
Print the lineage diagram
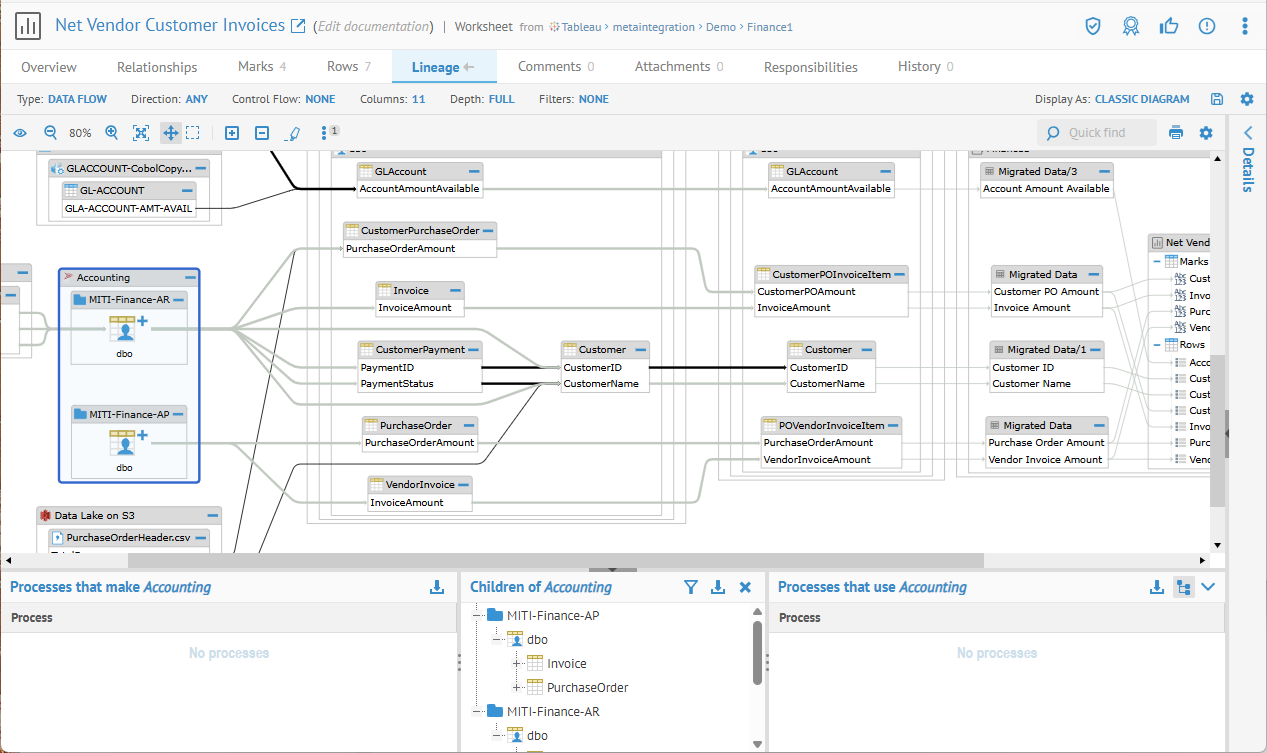1176,133
